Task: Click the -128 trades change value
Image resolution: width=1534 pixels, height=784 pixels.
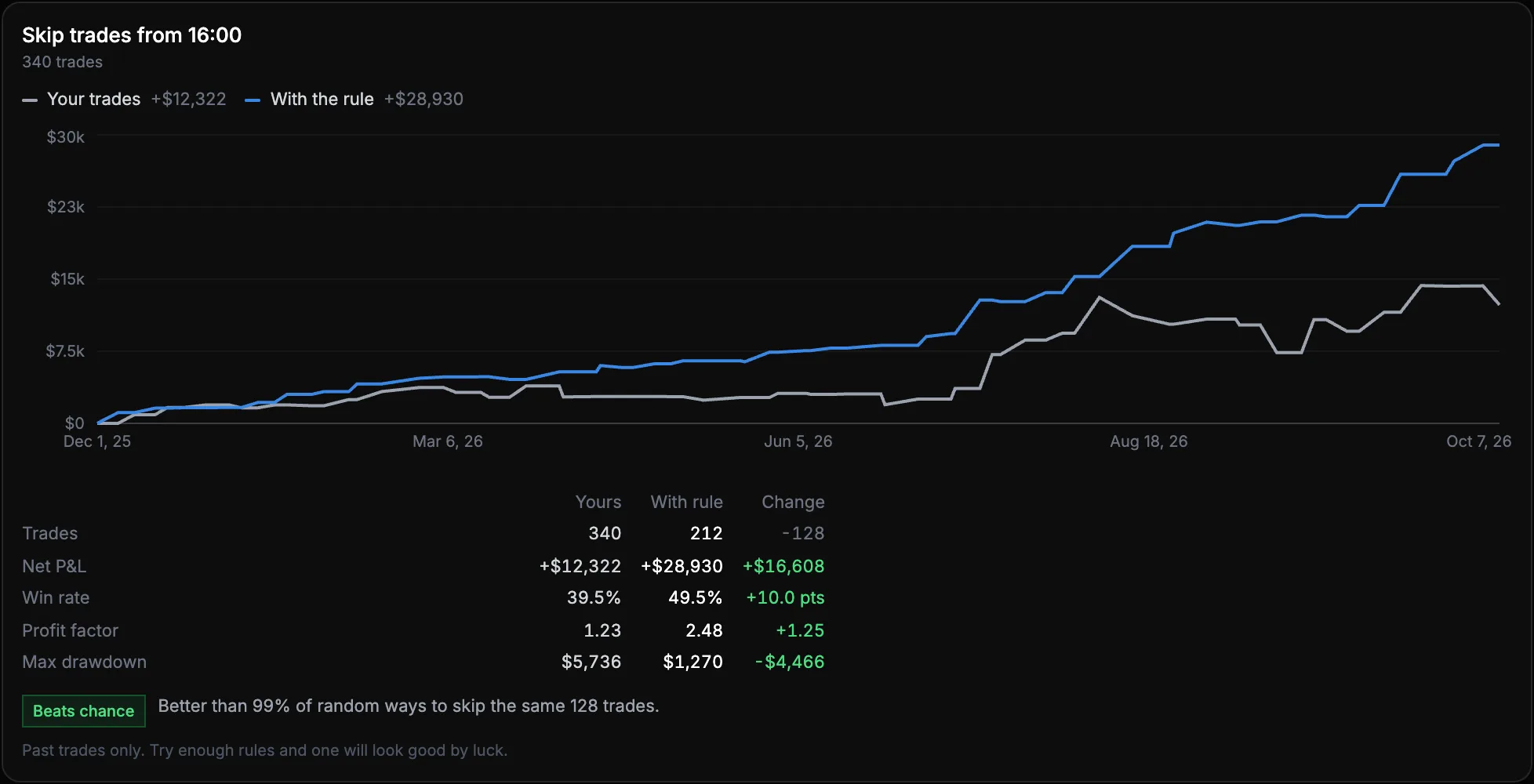Action: pyautogui.click(x=803, y=533)
